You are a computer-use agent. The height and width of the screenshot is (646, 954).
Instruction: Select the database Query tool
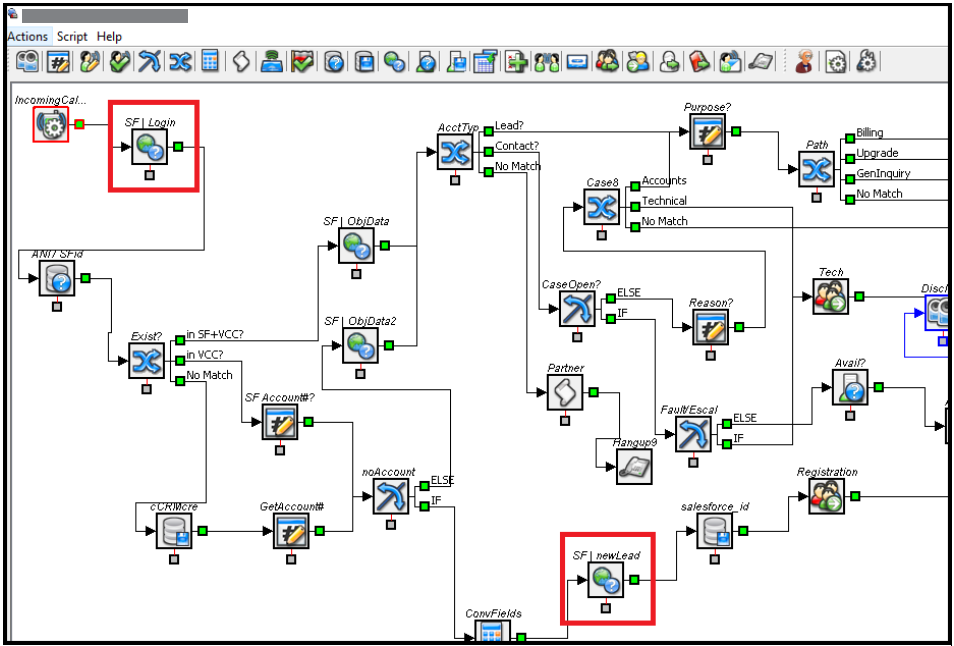333,61
